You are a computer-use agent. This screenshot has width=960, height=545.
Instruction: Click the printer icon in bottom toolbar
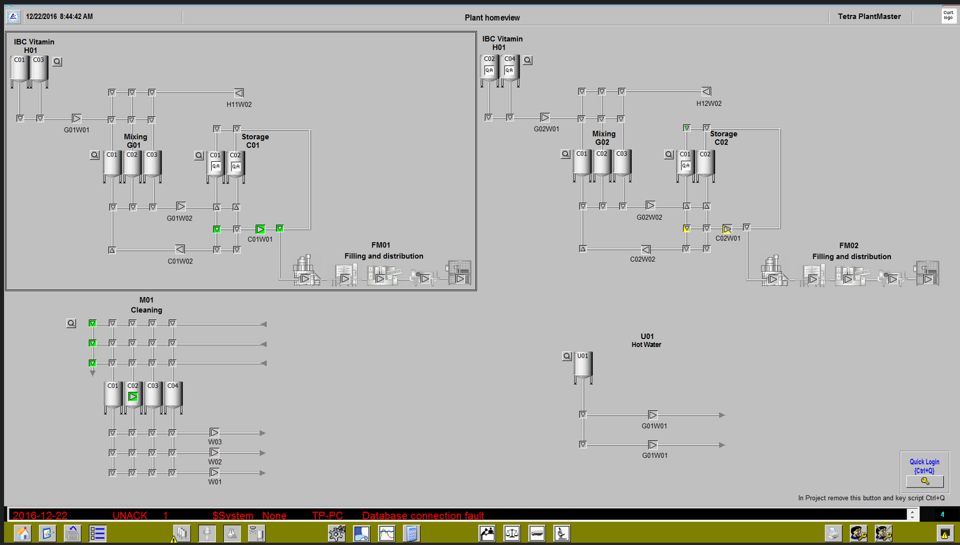coord(833,534)
